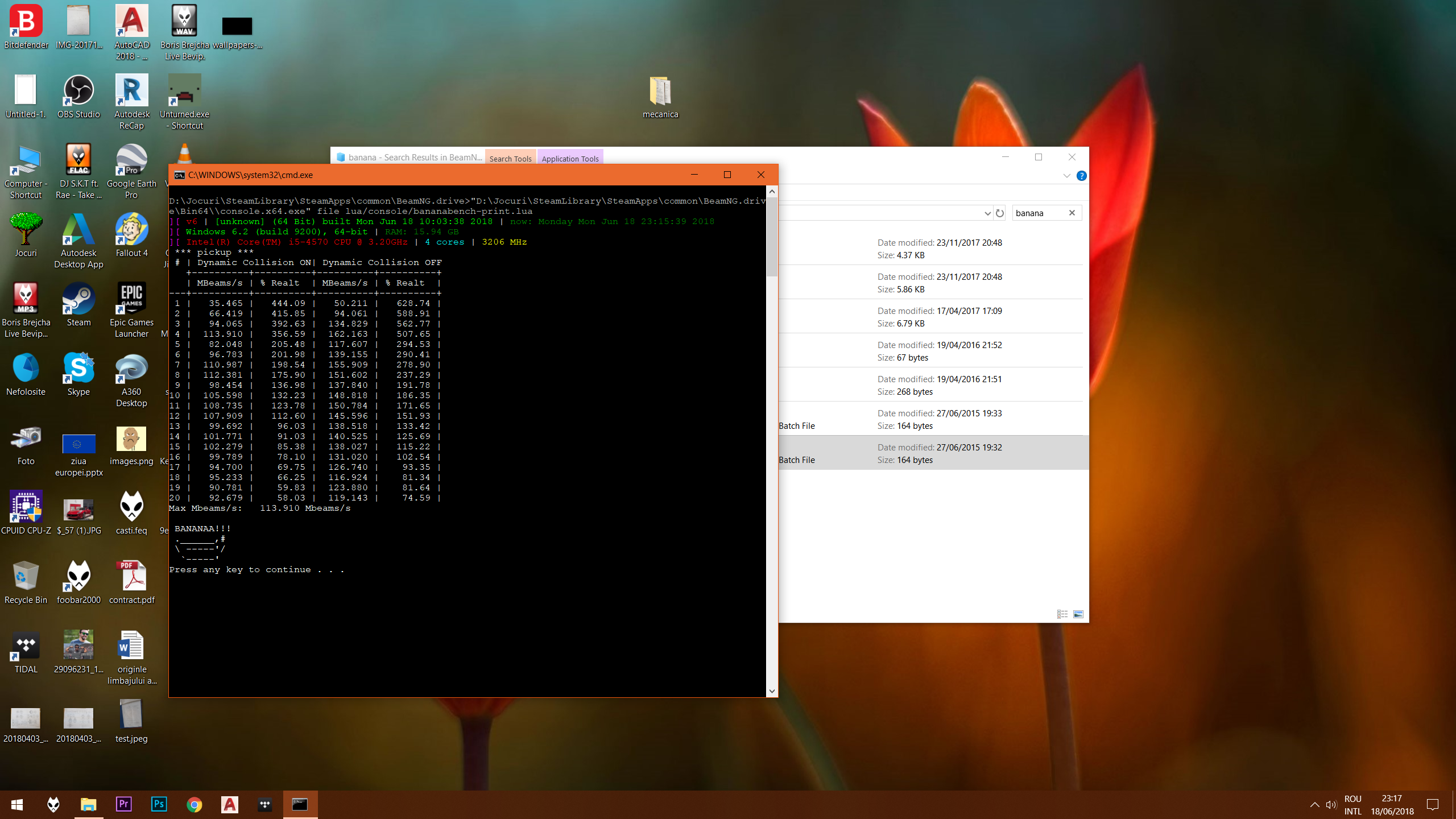
Task: Click Google Chrome taskbar icon
Action: point(195,804)
